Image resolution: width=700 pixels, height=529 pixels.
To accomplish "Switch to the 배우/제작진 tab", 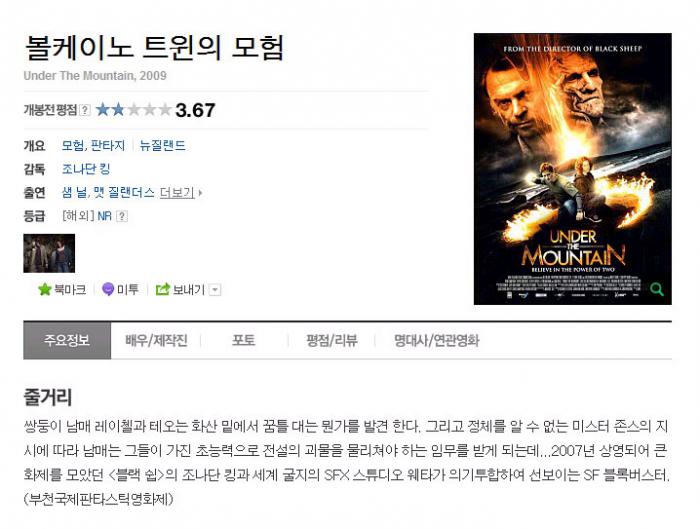I will 156,341.
